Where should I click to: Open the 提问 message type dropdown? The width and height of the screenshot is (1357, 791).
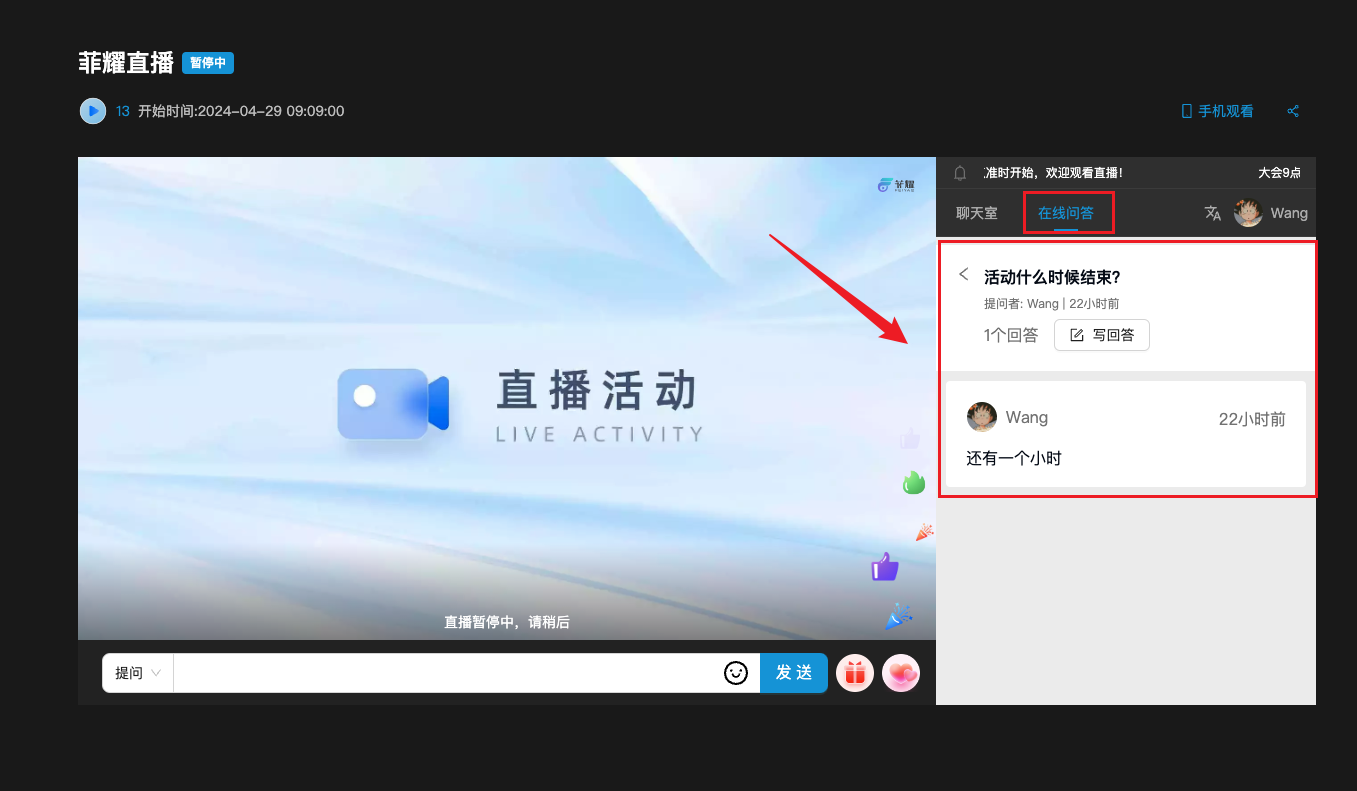(138, 673)
